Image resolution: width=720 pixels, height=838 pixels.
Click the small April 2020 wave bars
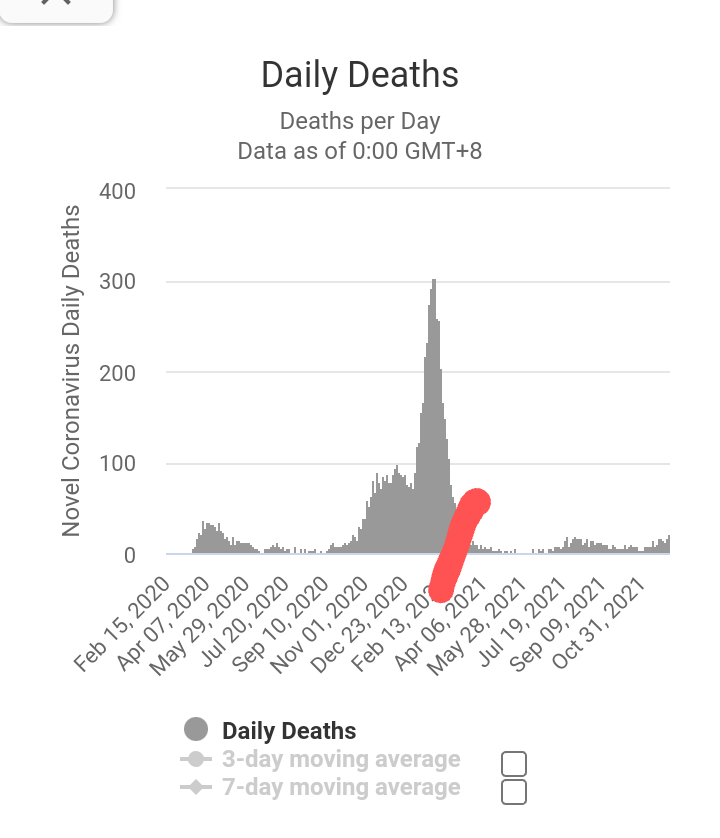[212, 537]
